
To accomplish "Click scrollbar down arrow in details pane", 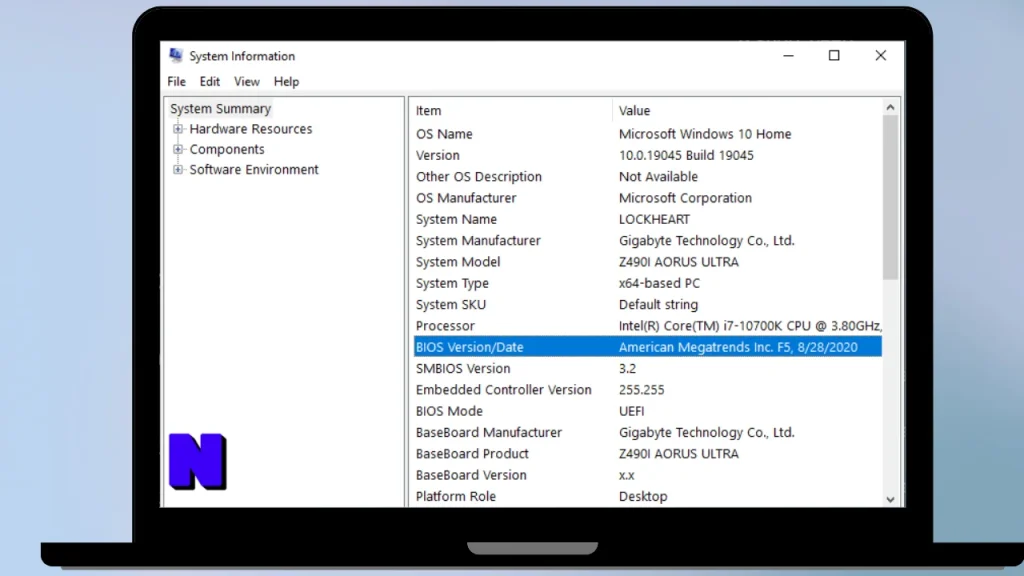I will [x=890, y=500].
